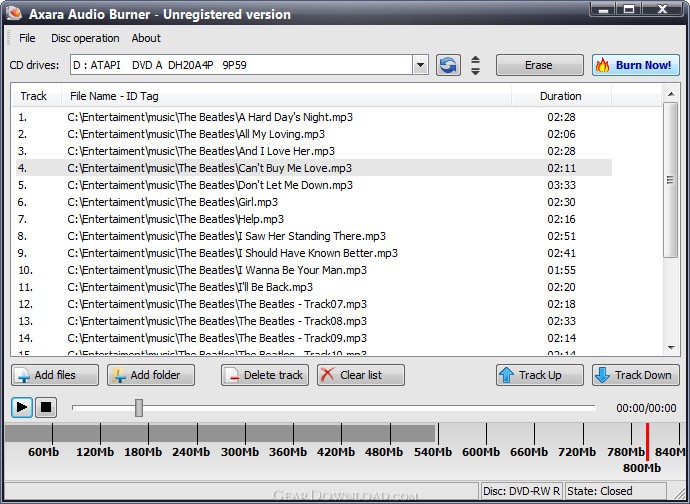The image size is (690, 504).
Task: Click the filled disc usage bar
Action: click(x=220, y=434)
